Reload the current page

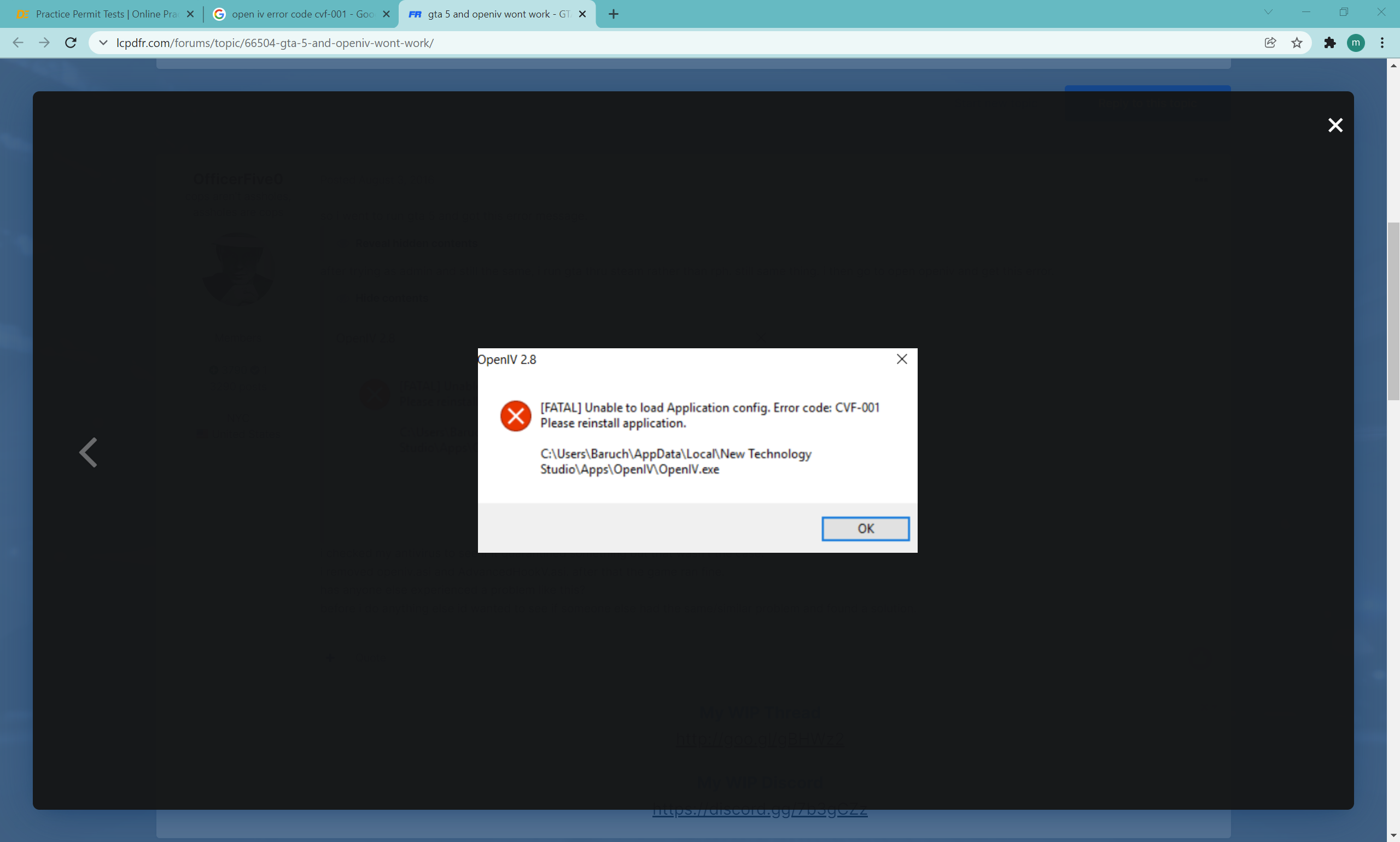pyautogui.click(x=71, y=43)
